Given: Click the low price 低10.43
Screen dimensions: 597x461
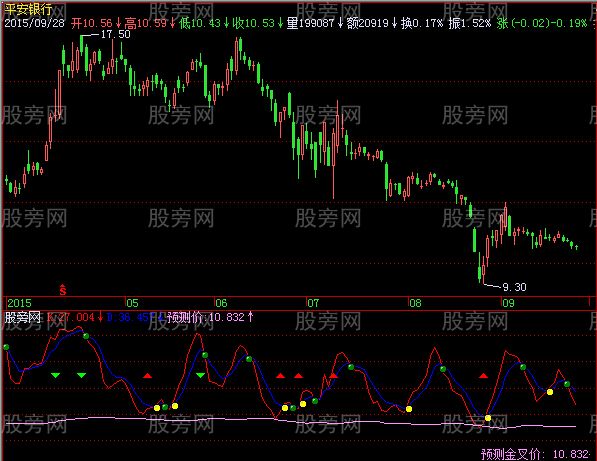Looking at the screenshot, I should 200,23.
